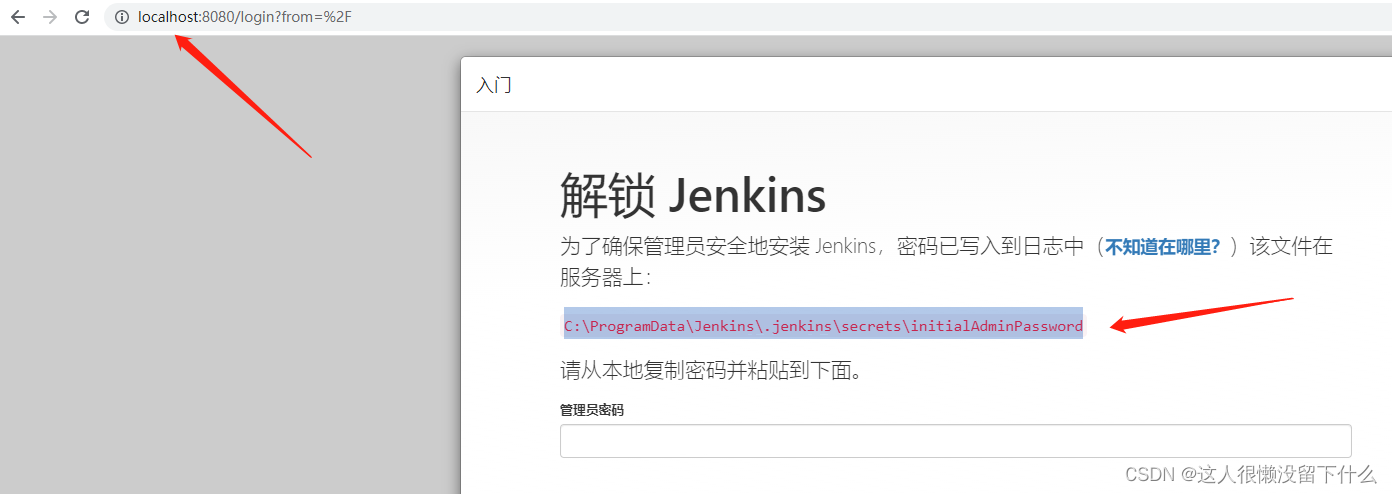
Task: Click the browser back arrow
Action: [18, 17]
